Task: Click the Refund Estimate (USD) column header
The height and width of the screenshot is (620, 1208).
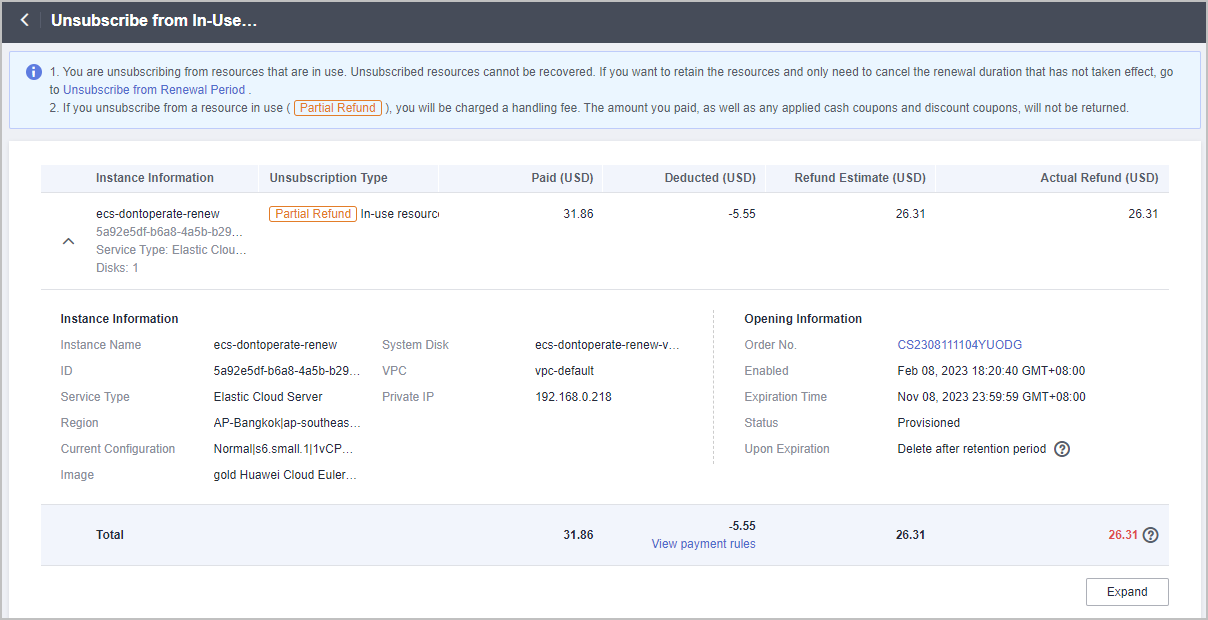Action: pyautogui.click(x=859, y=178)
